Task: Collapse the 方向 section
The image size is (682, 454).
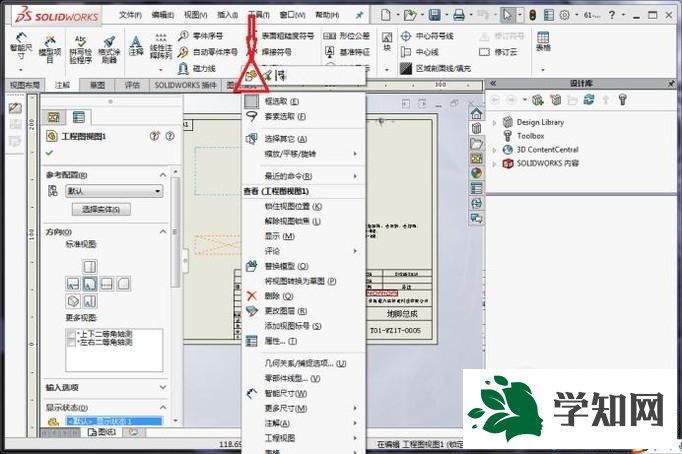Action: click(163, 231)
